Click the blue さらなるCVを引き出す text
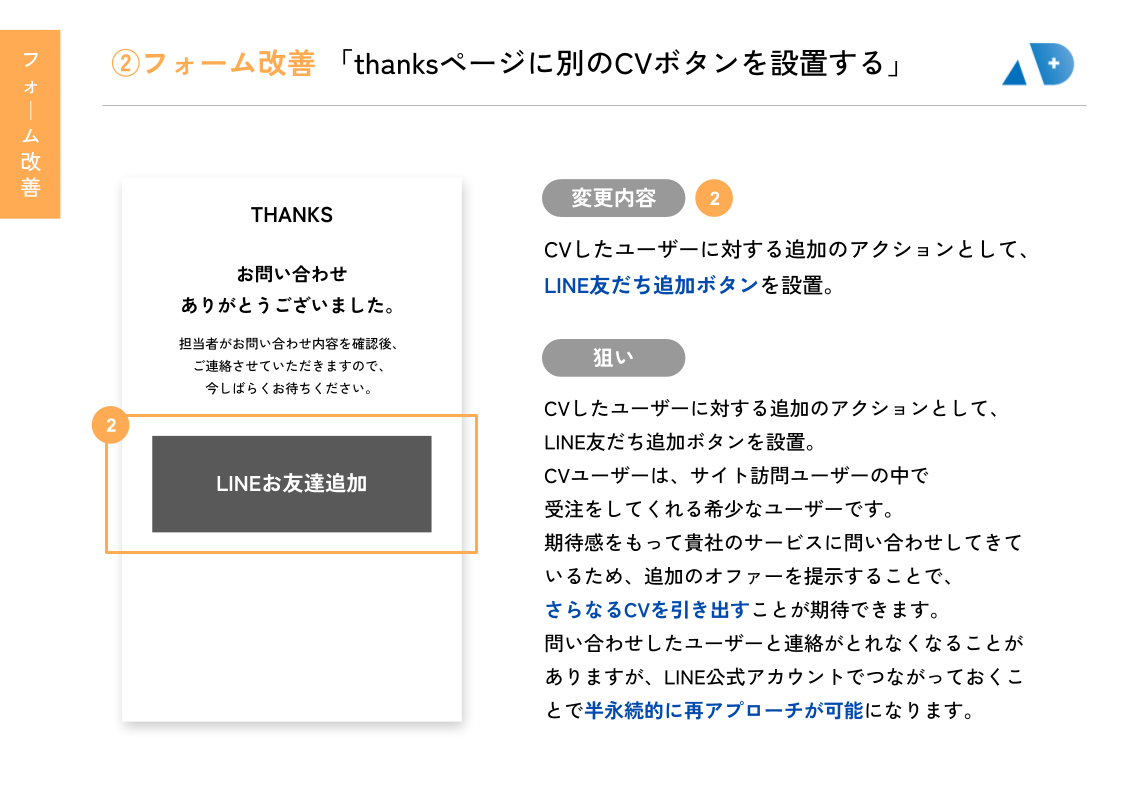Viewport: 1121px width, 793px height. click(x=647, y=609)
